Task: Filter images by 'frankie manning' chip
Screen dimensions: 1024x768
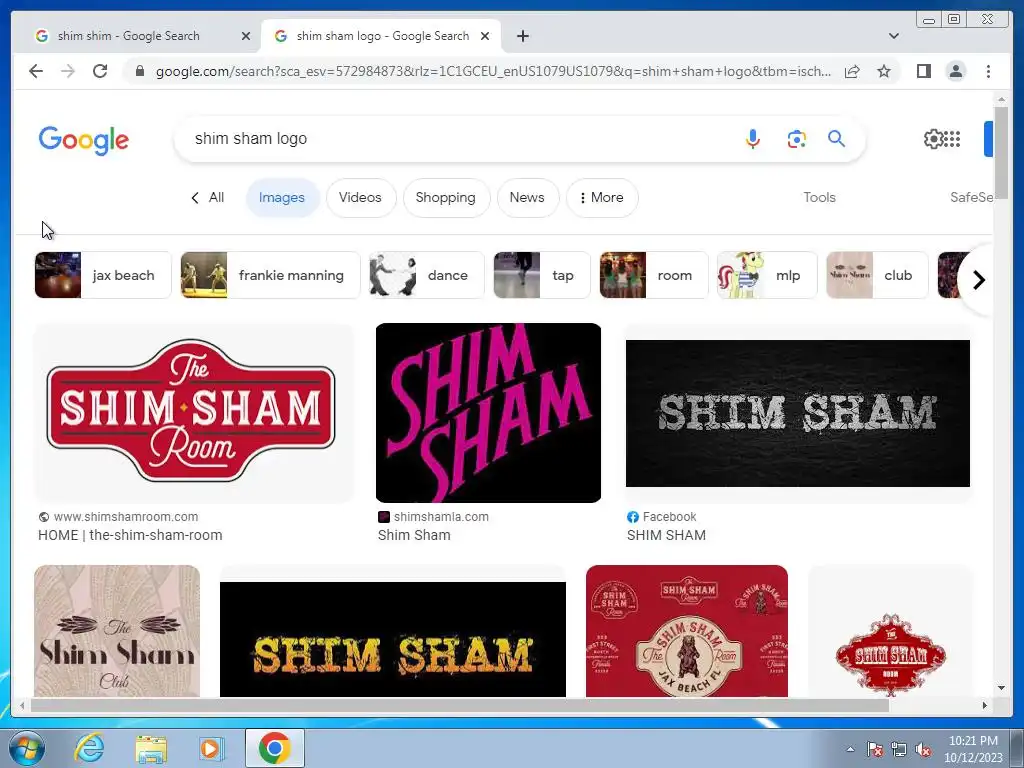Action: [270, 275]
